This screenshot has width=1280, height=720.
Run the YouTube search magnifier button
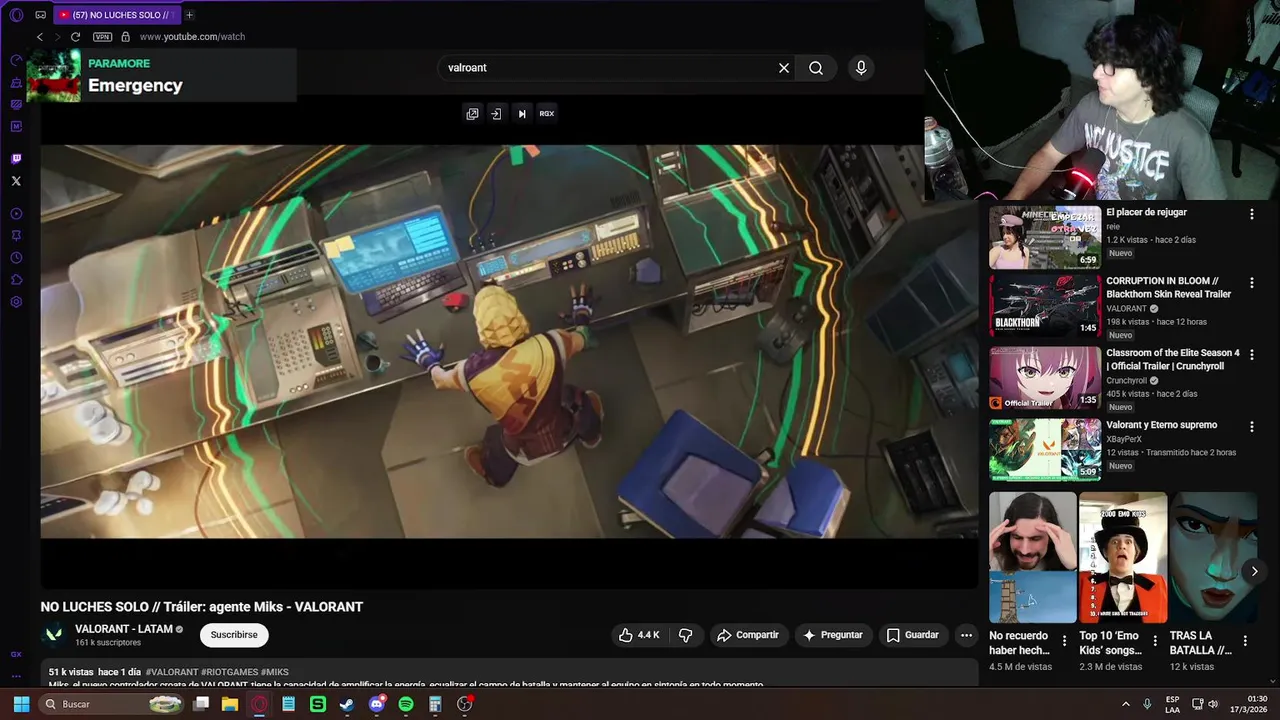(816, 68)
